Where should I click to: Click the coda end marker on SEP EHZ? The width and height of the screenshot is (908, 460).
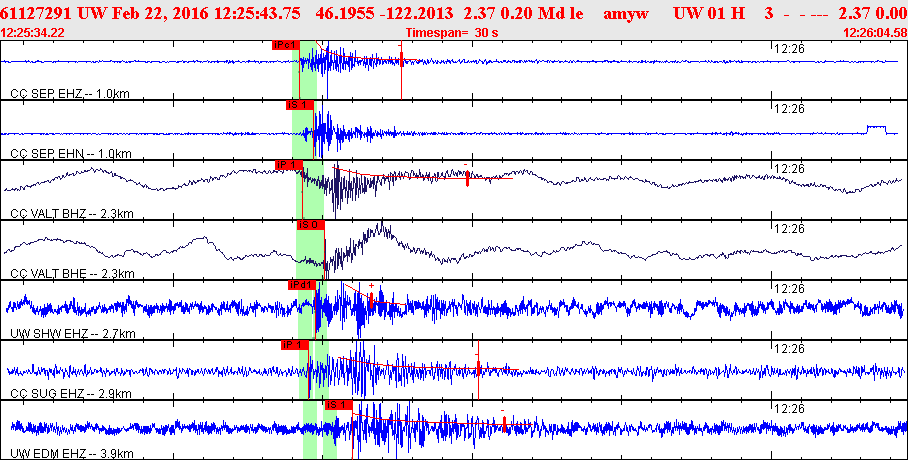tap(401, 59)
